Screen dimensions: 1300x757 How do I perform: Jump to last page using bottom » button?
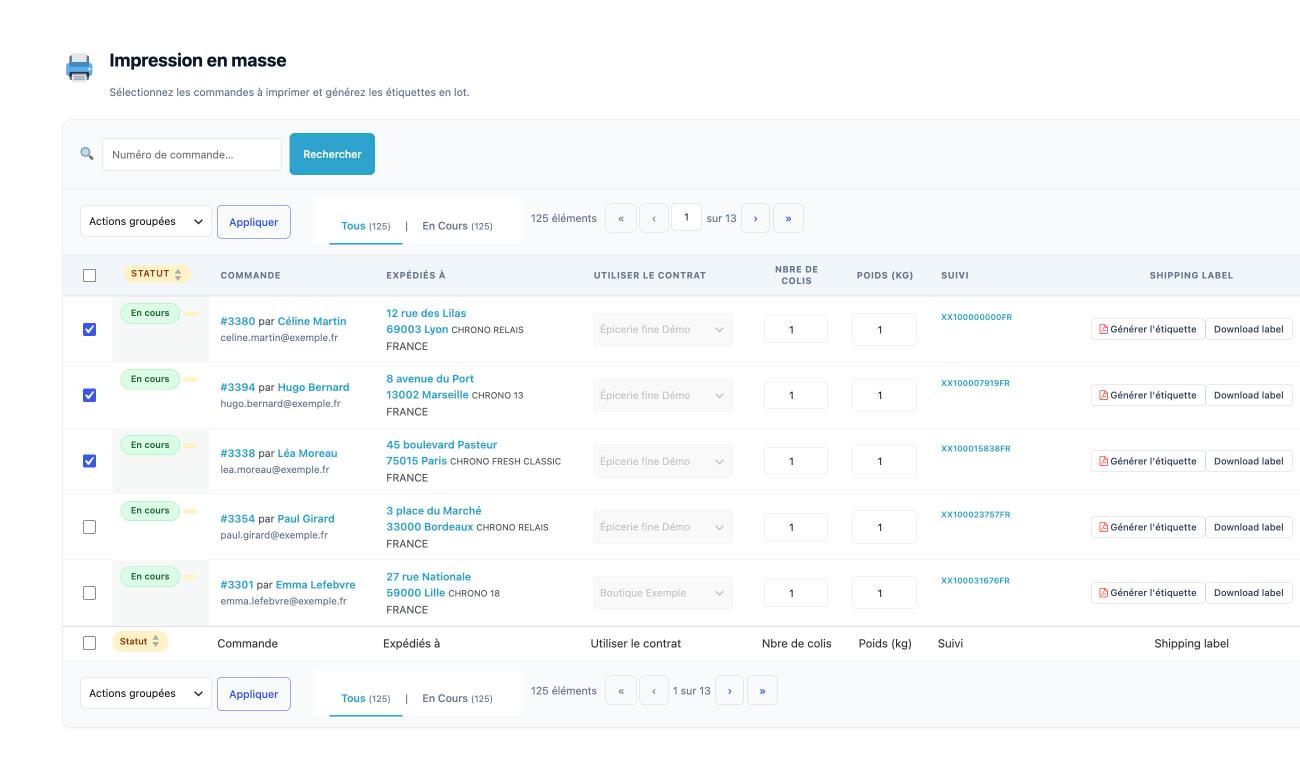(x=762, y=691)
